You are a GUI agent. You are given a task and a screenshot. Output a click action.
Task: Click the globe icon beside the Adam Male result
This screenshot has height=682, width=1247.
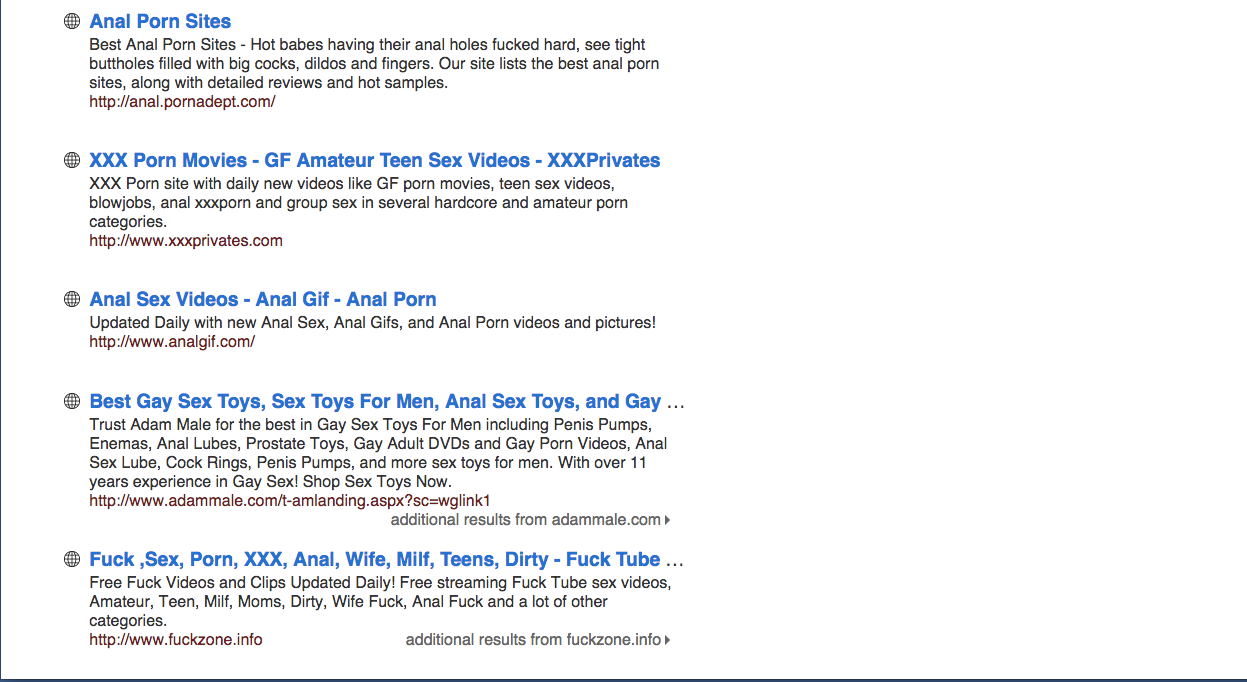point(71,401)
